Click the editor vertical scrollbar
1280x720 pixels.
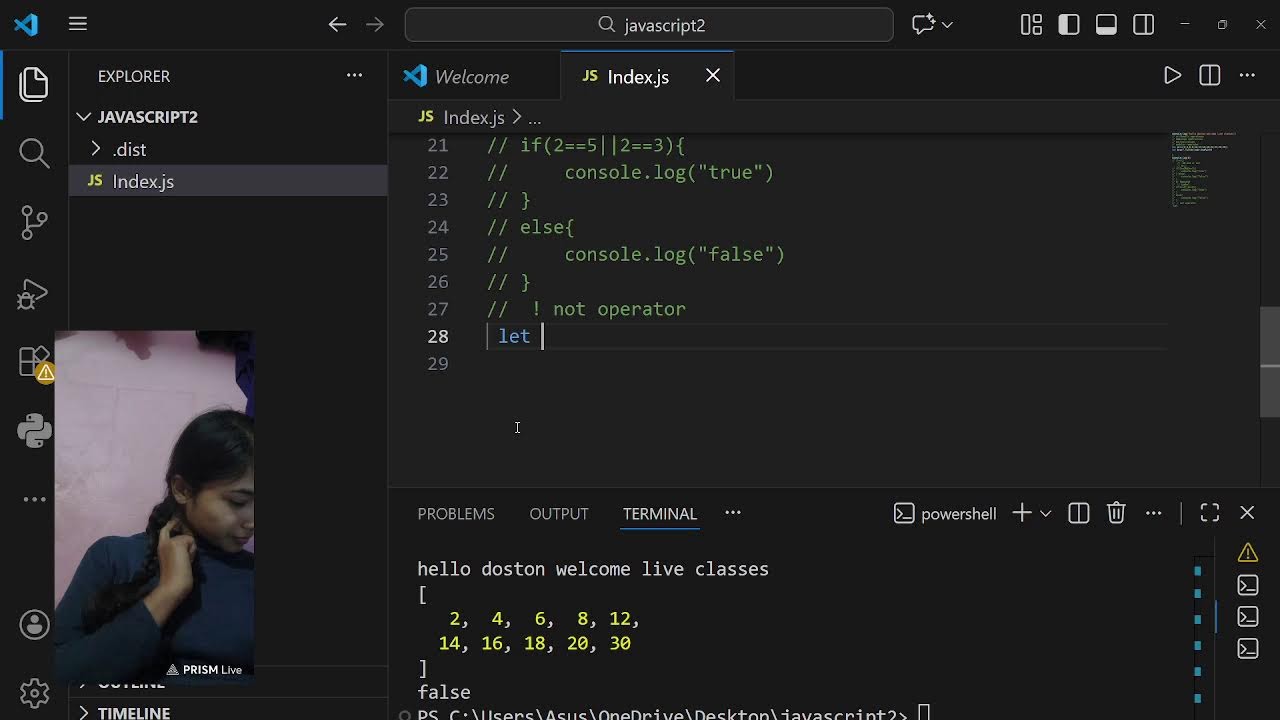coord(1270,361)
